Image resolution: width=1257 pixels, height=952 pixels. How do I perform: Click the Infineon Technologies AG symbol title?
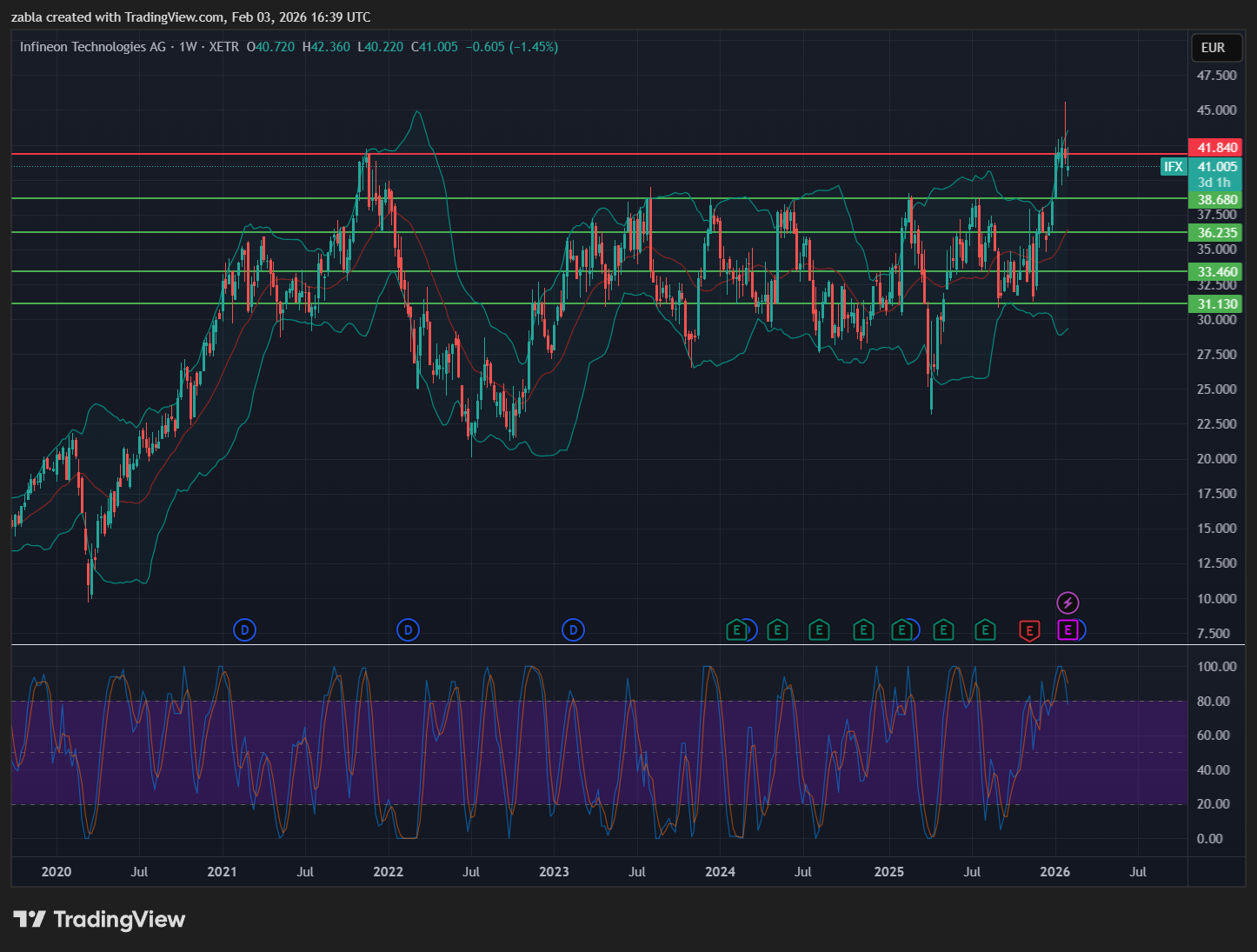(93, 47)
